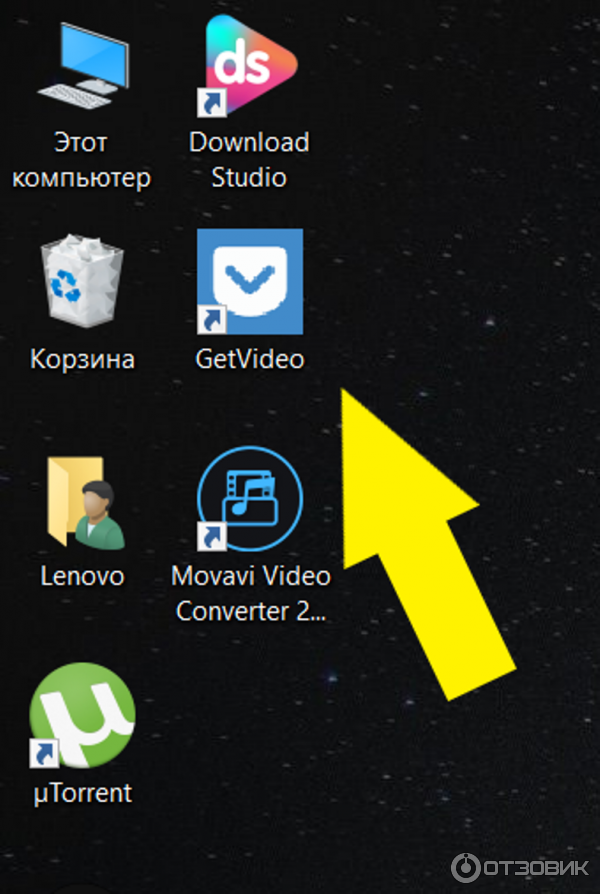Click the shortcut arrow badge on Download Studio
Image resolution: width=600 pixels, height=894 pixels.
(x=212, y=103)
